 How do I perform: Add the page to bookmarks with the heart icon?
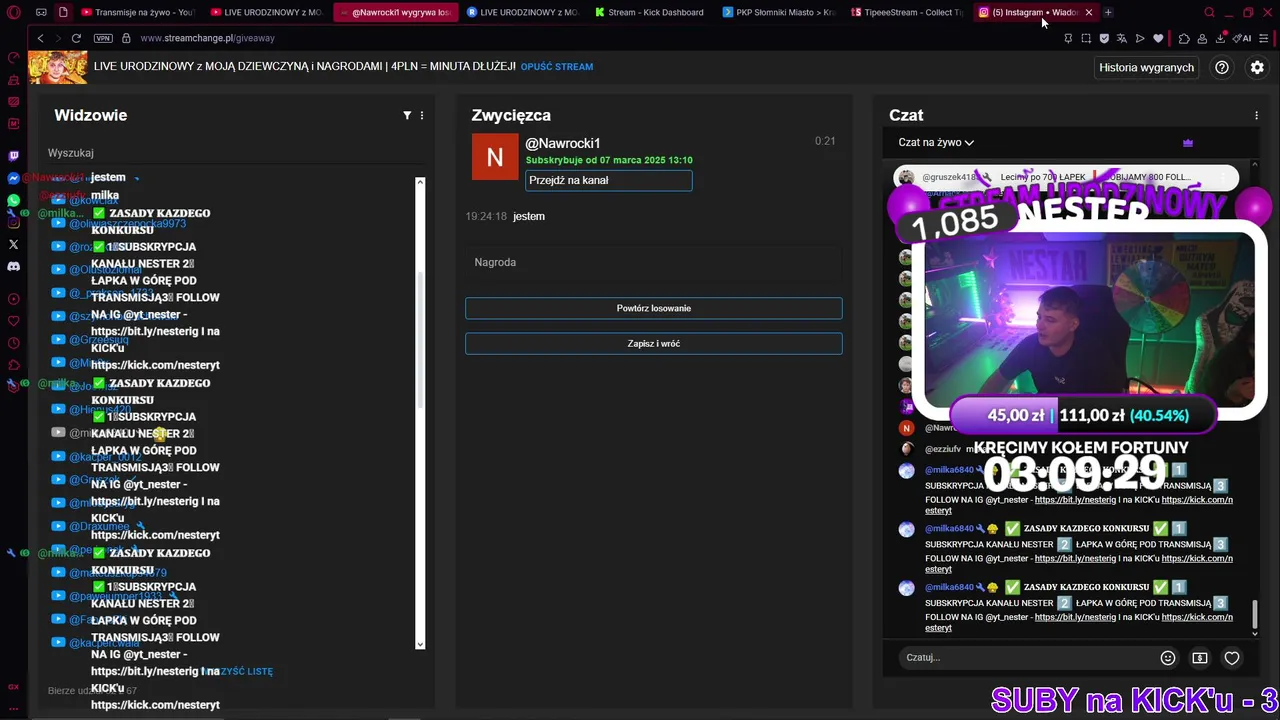point(1158,38)
